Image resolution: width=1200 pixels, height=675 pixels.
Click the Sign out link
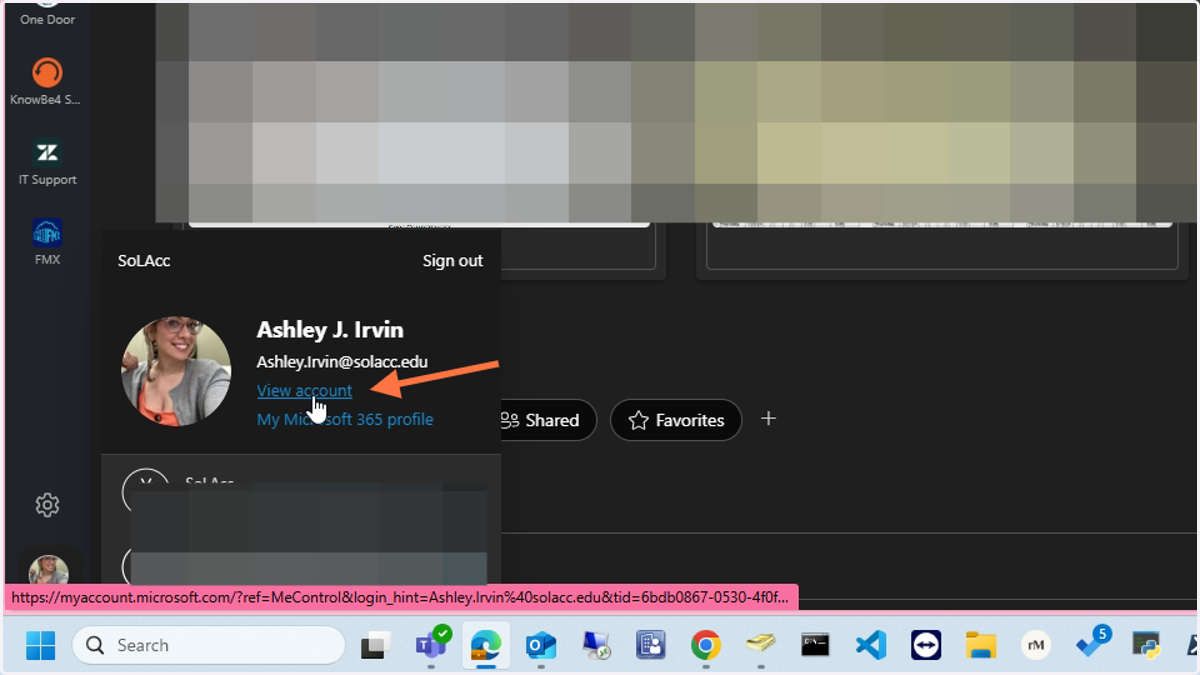tap(452, 261)
